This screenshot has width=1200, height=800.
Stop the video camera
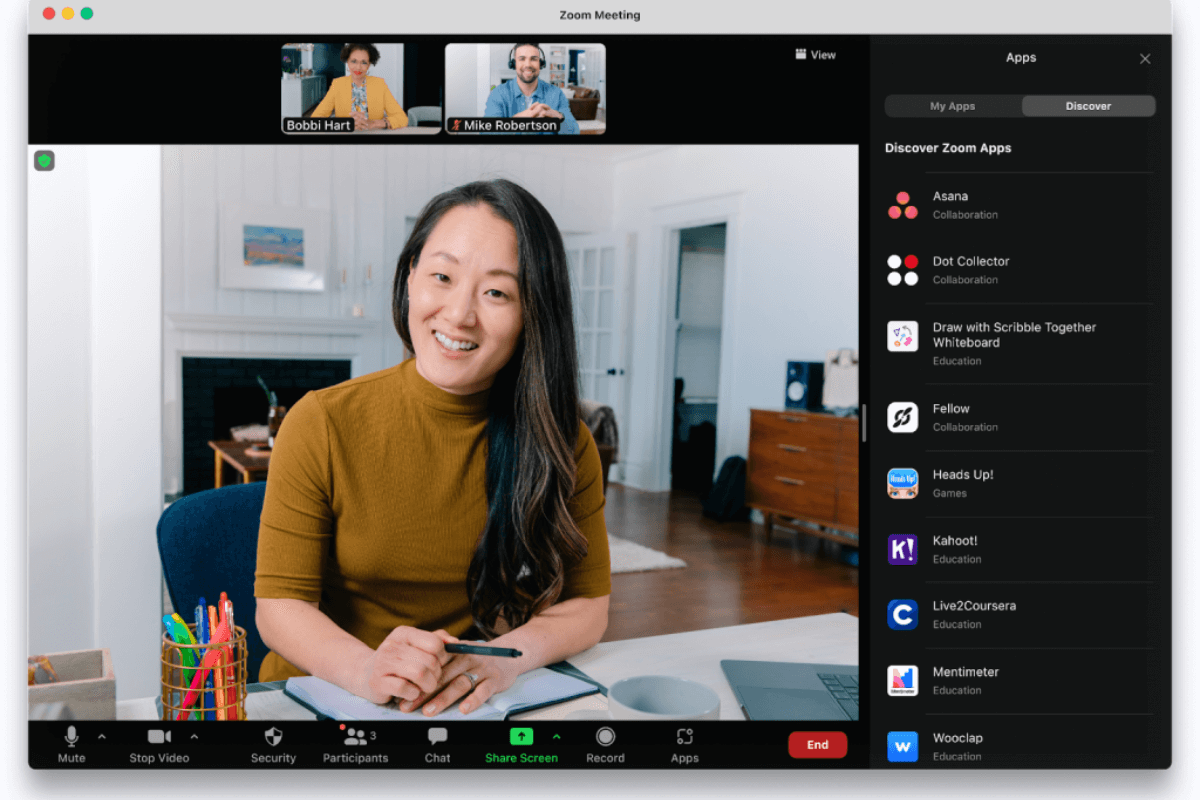159,737
